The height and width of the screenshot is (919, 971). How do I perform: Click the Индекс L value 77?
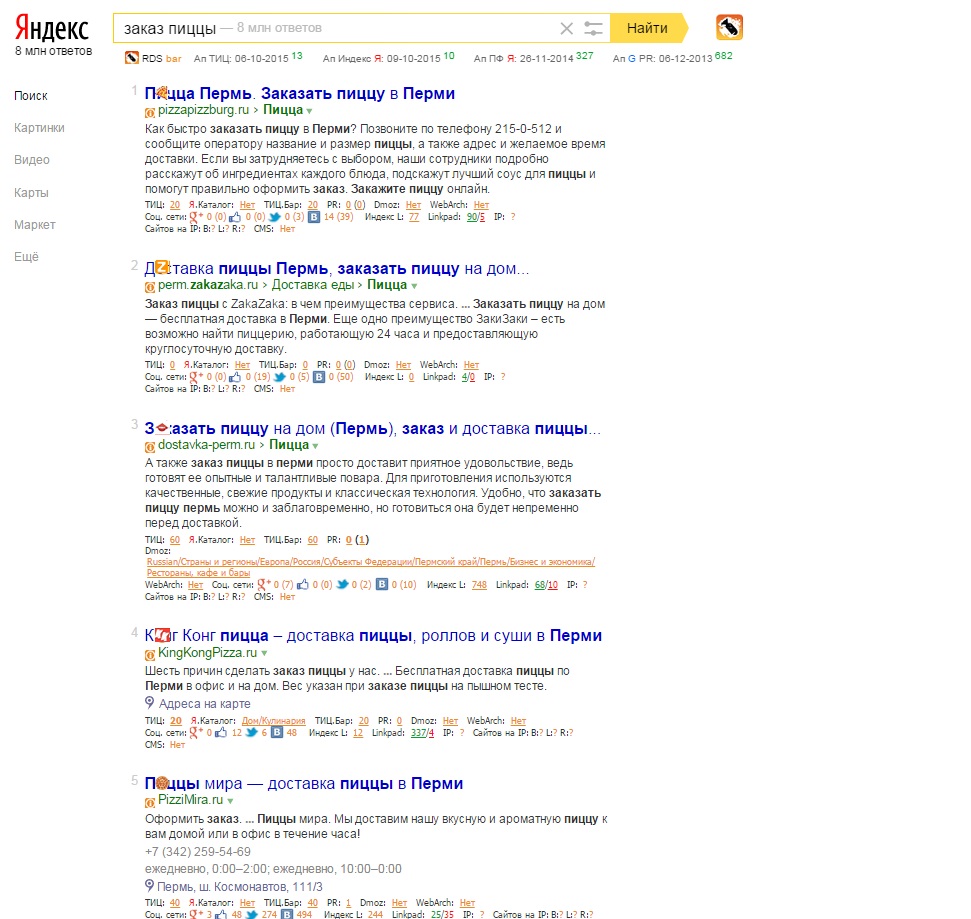coord(414,217)
